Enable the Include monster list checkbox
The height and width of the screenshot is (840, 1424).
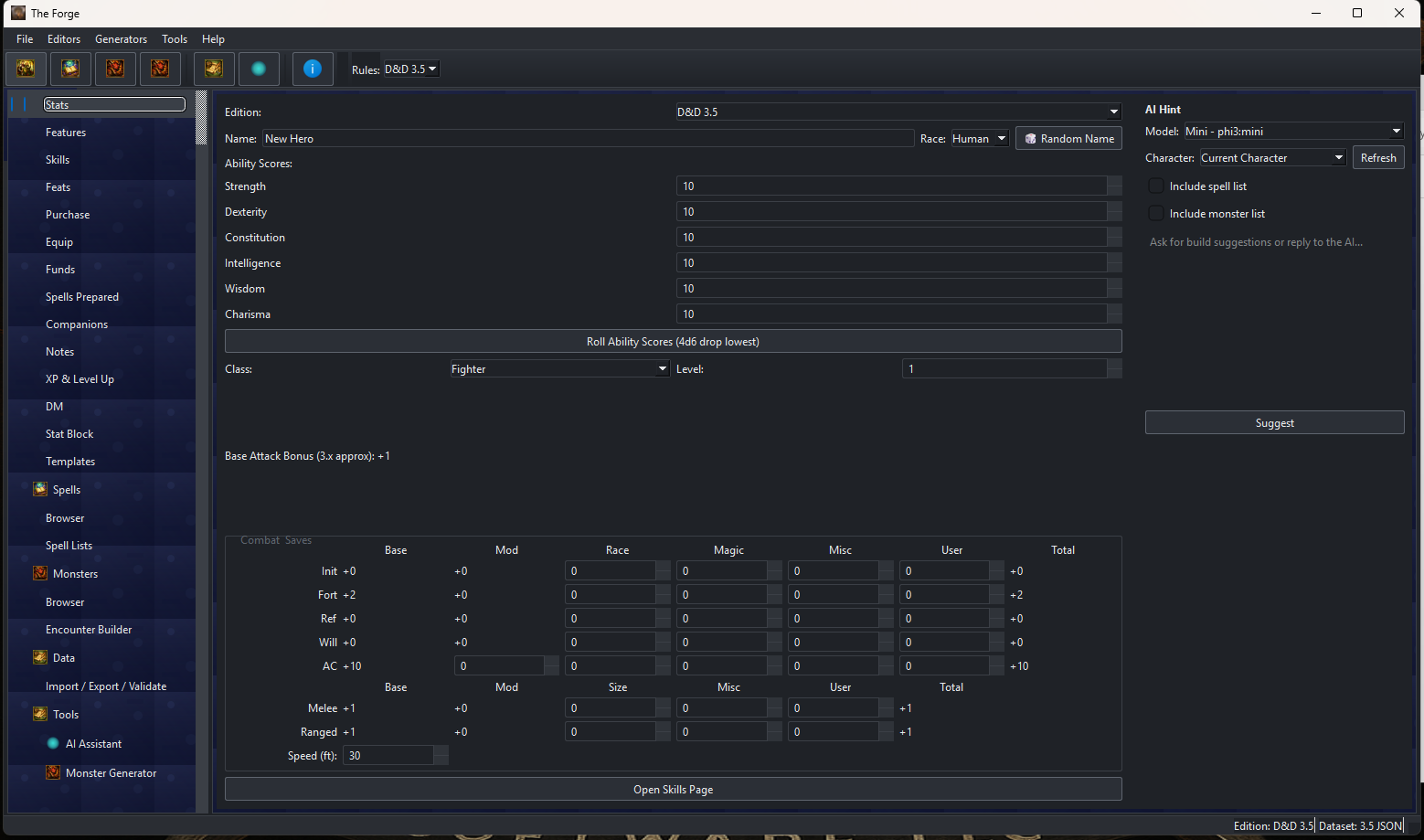pos(1155,212)
